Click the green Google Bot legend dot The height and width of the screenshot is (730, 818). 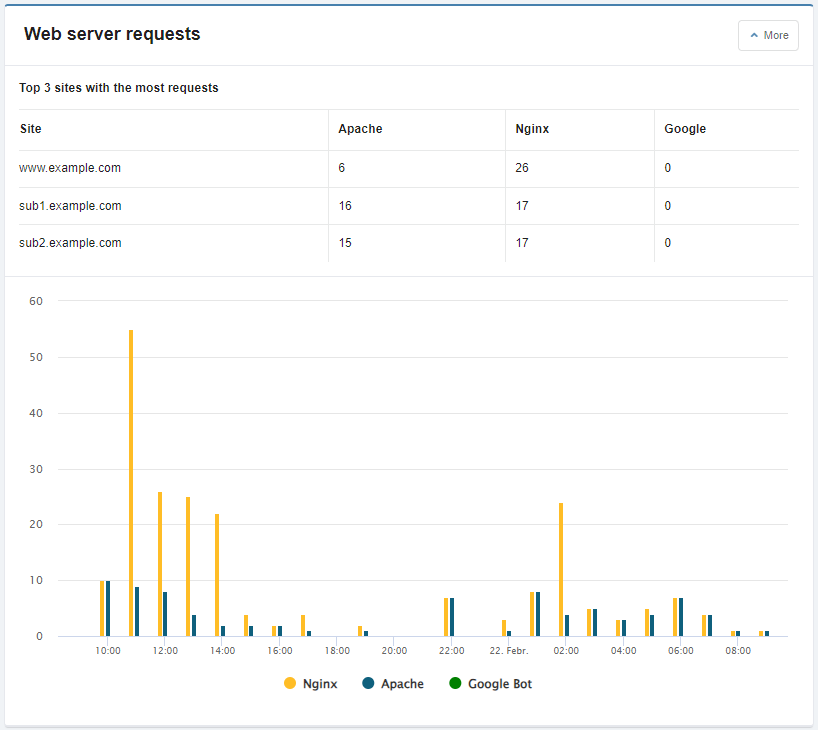coord(455,684)
